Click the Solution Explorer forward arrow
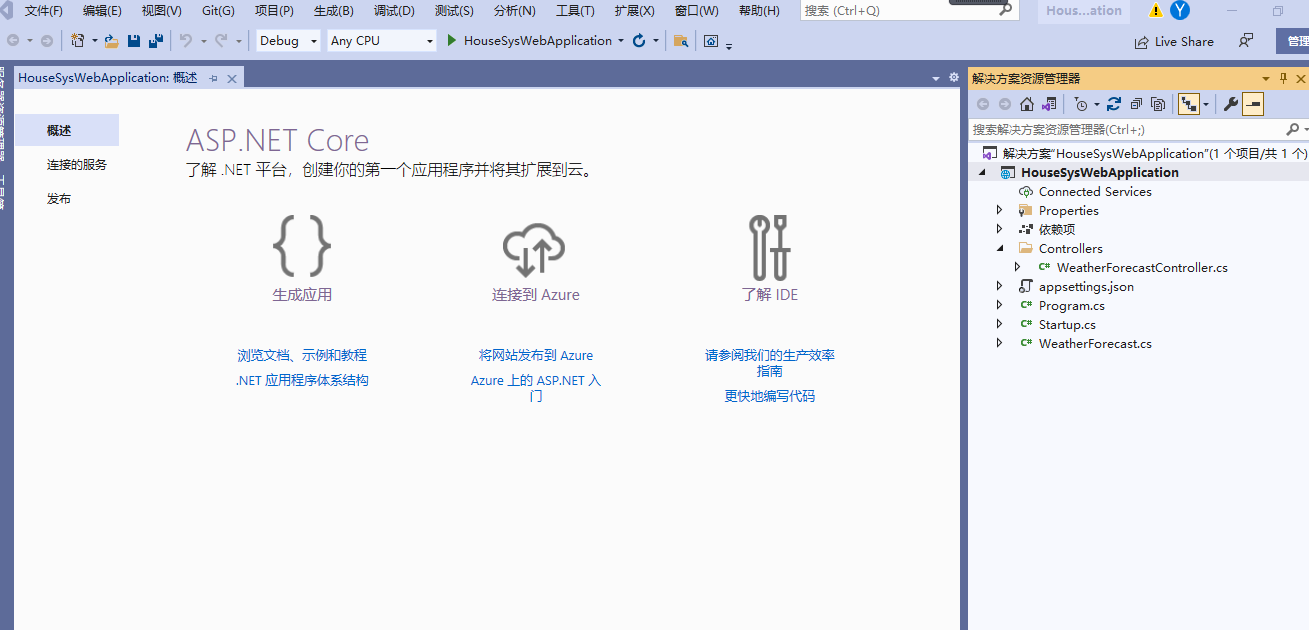The height and width of the screenshot is (630, 1309). 1005,104
